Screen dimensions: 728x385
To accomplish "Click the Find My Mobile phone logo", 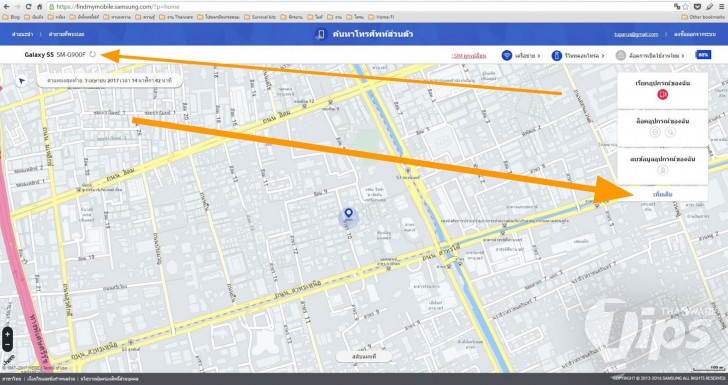I will click(x=321, y=34).
